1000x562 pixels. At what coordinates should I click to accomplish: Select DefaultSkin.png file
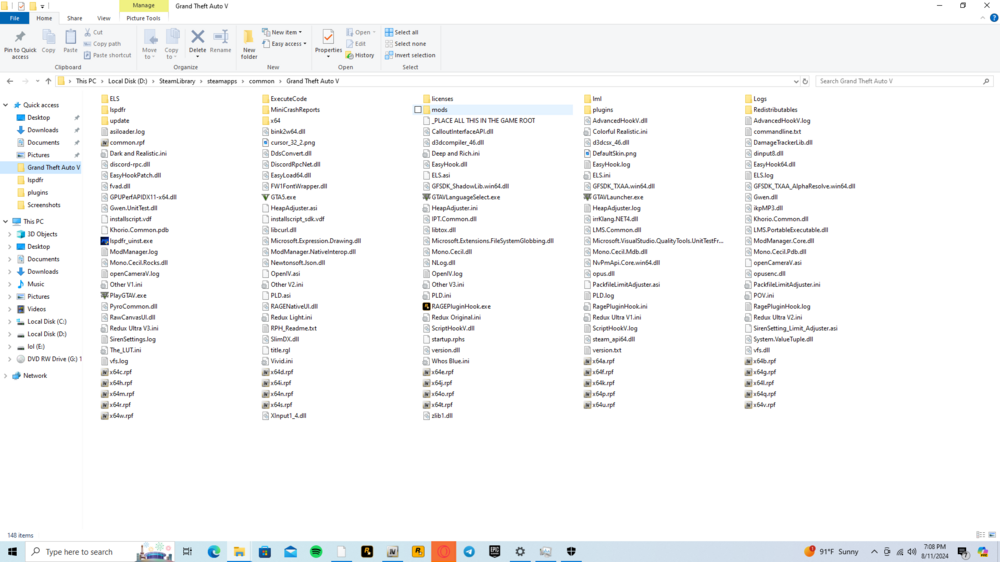click(610, 153)
